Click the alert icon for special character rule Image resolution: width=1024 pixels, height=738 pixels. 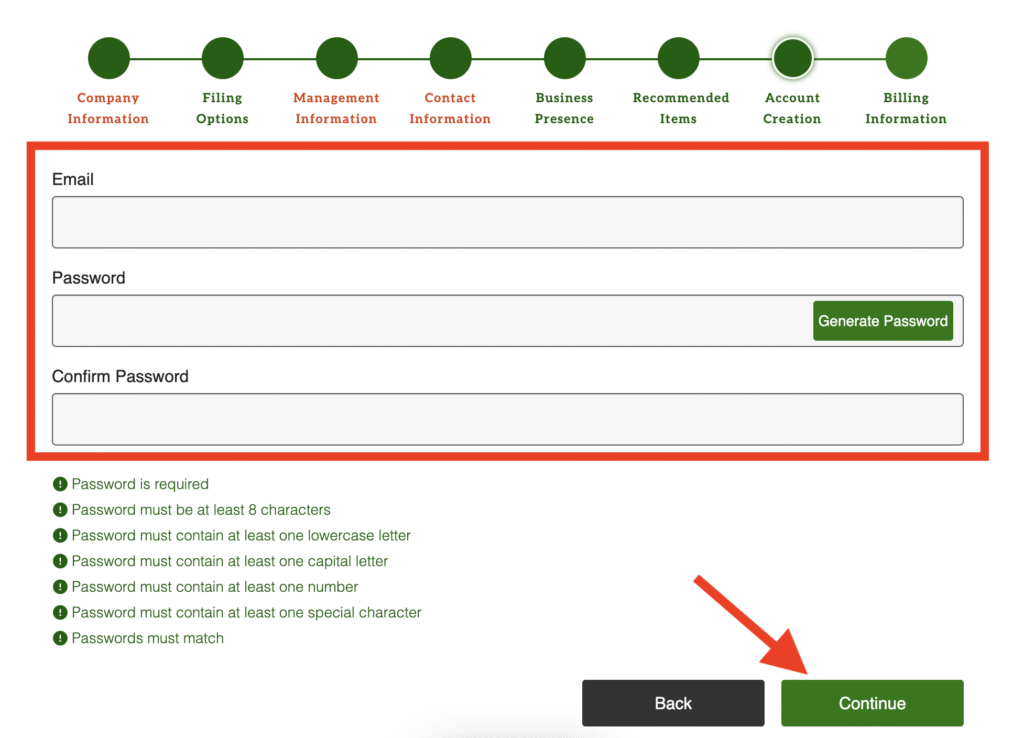pos(60,613)
